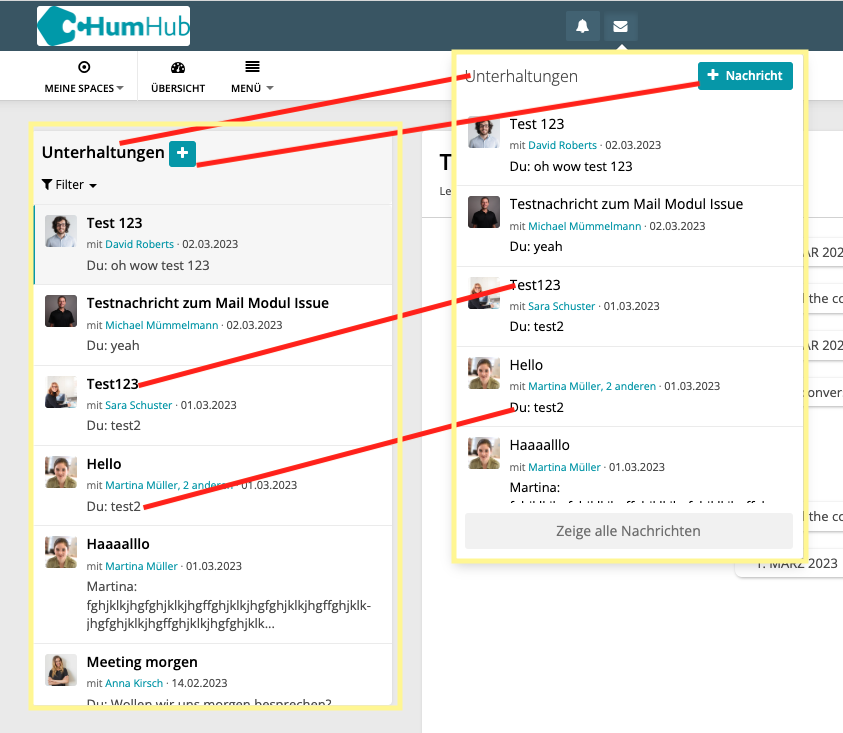The image size is (843, 733).
Task: Click Michael Mümmelmann link in popup
Action: coord(584,226)
